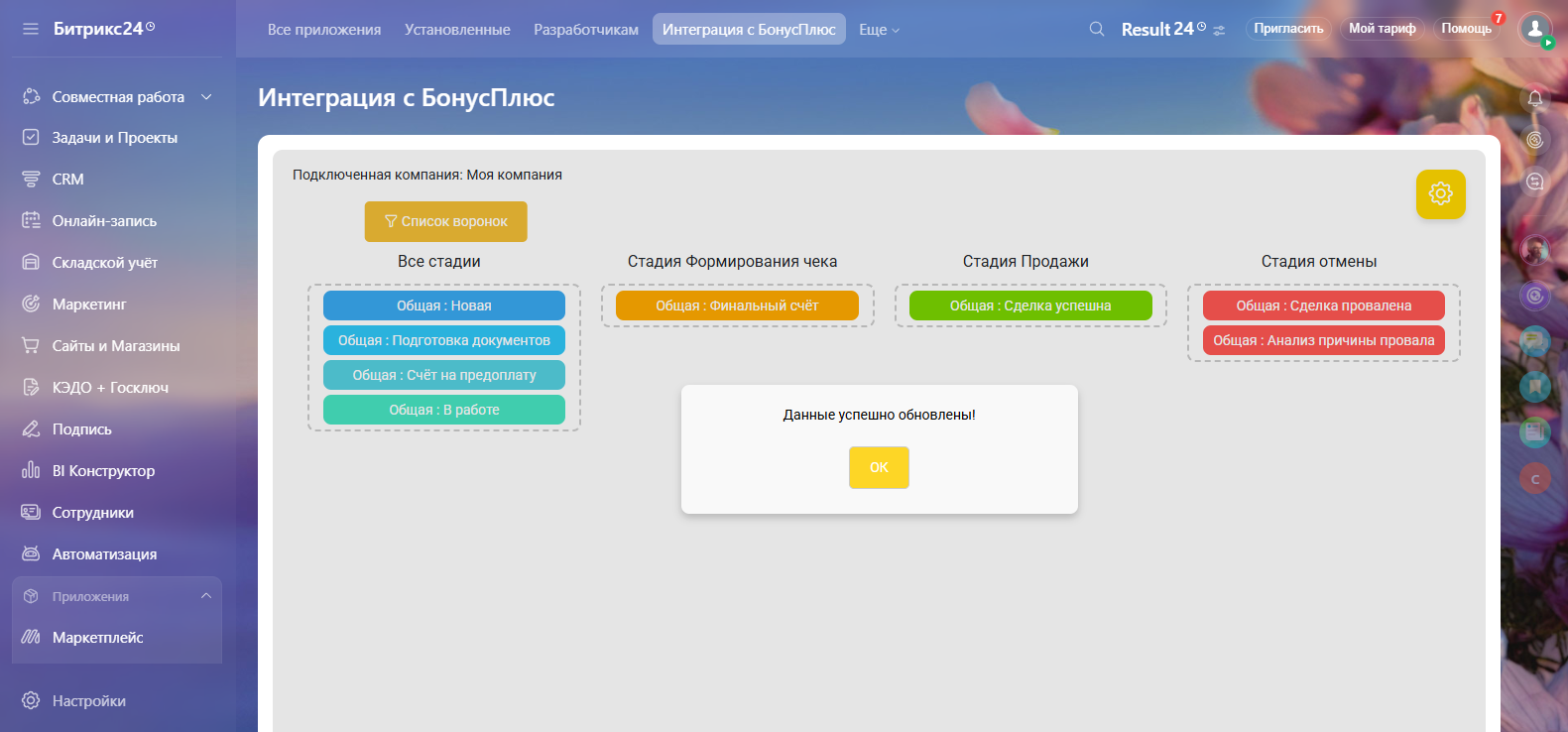This screenshot has height=732, width=1568.
Task: Open the teal chat bubbles circle icon
Action: pyautogui.click(x=1535, y=341)
